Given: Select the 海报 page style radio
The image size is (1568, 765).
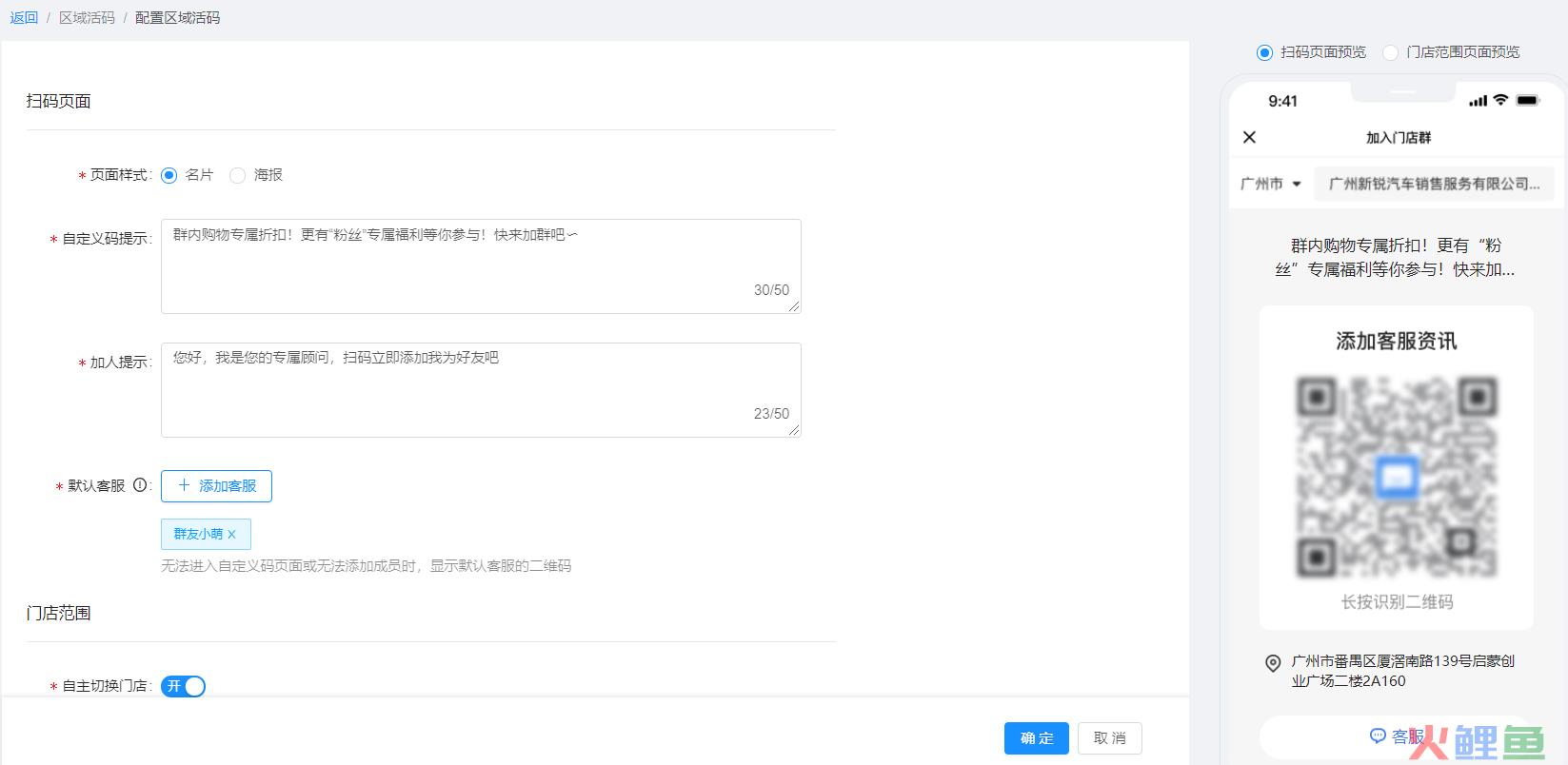Looking at the screenshot, I should point(237,175).
